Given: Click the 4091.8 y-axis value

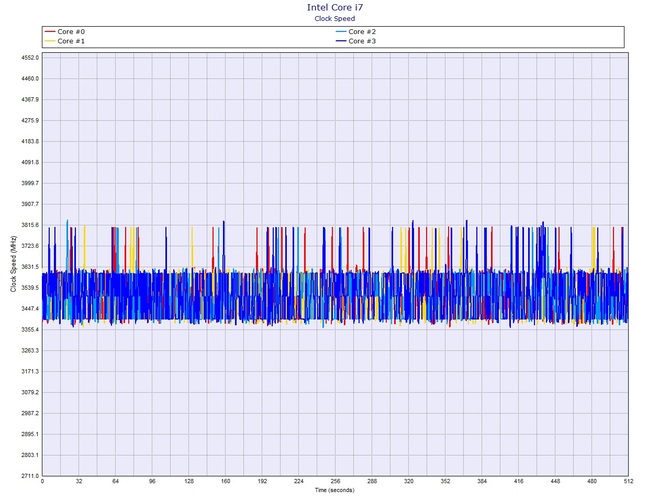Looking at the screenshot, I should pyautogui.click(x=30, y=162).
